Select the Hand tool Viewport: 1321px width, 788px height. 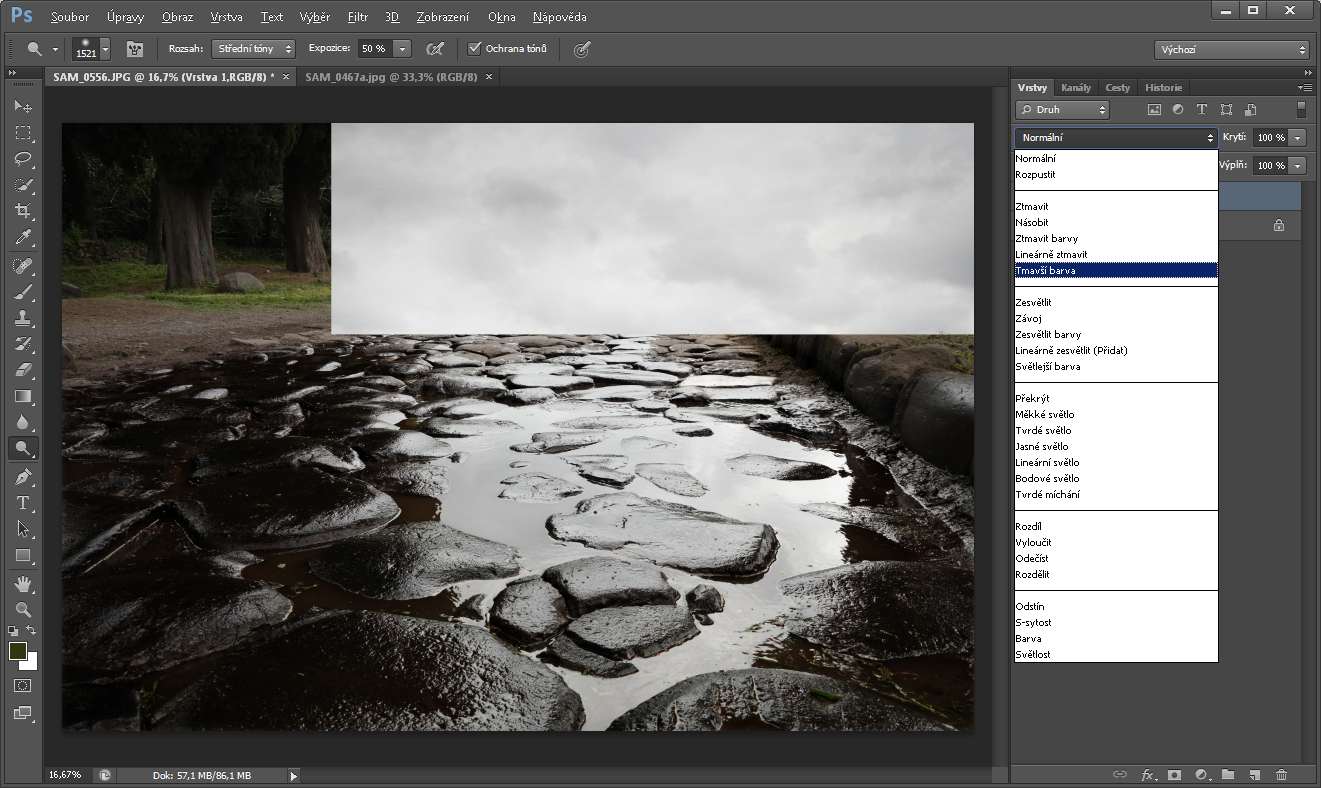(x=23, y=583)
